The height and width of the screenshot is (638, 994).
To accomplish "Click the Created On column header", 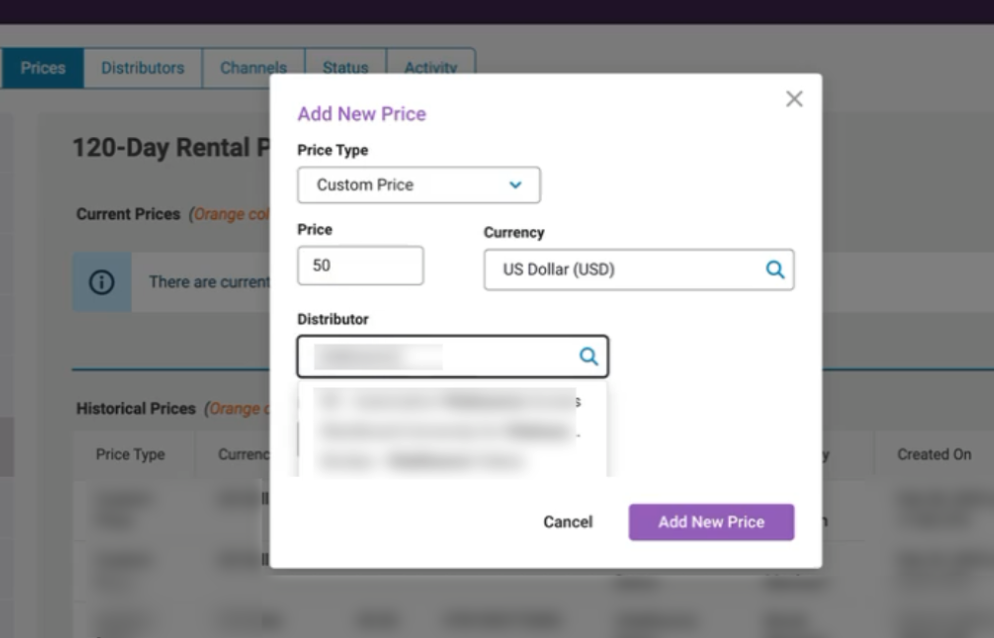I will coord(933,454).
